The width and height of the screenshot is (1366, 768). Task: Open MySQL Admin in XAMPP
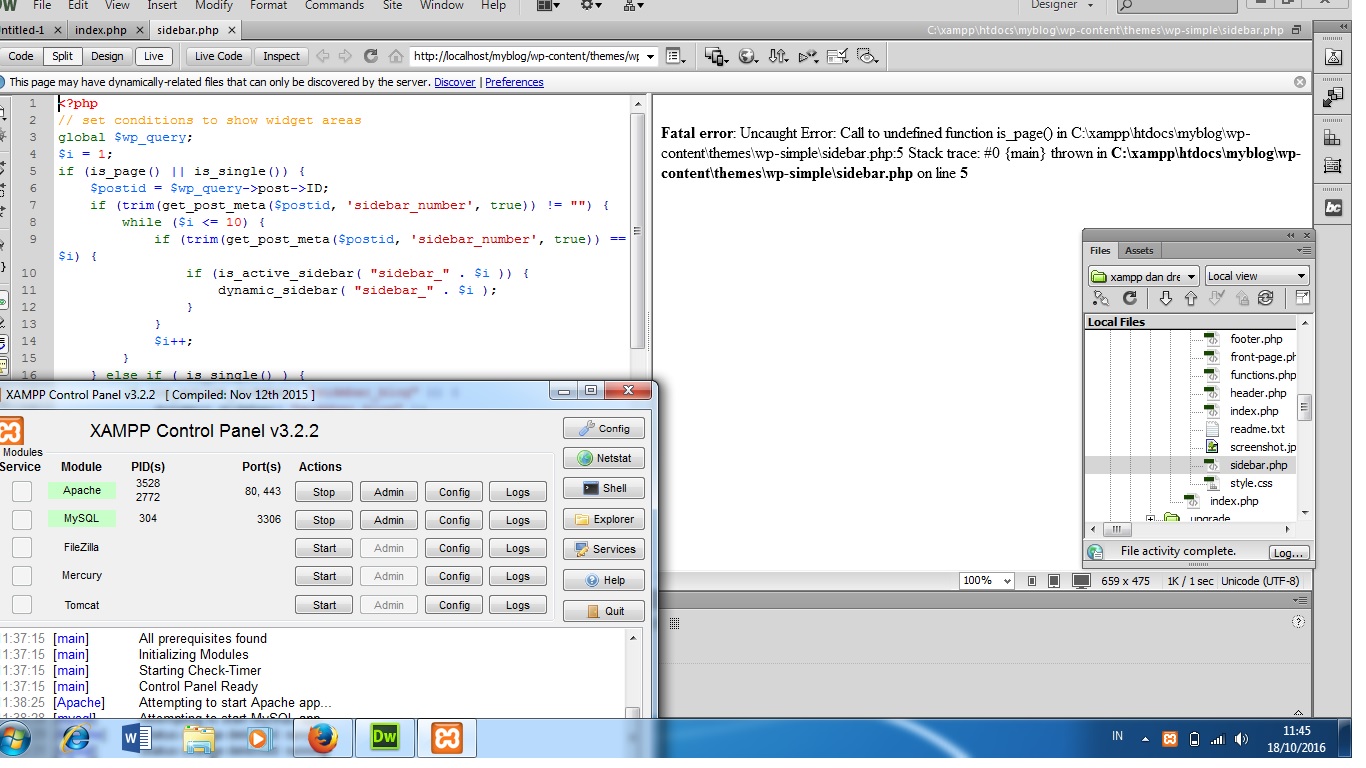click(389, 520)
